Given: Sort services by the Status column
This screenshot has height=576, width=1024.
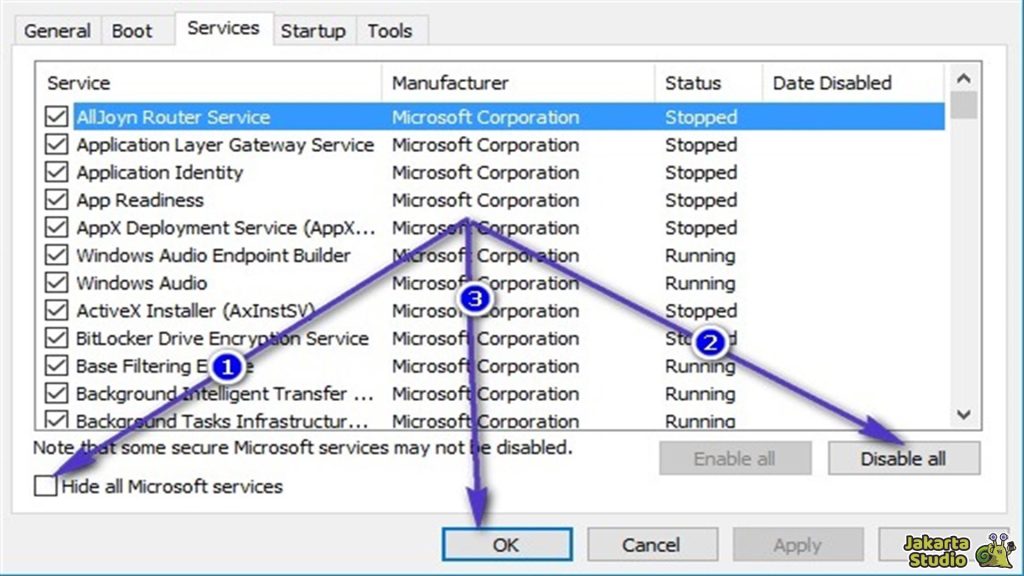Looking at the screenshot, I should [694, 83].
